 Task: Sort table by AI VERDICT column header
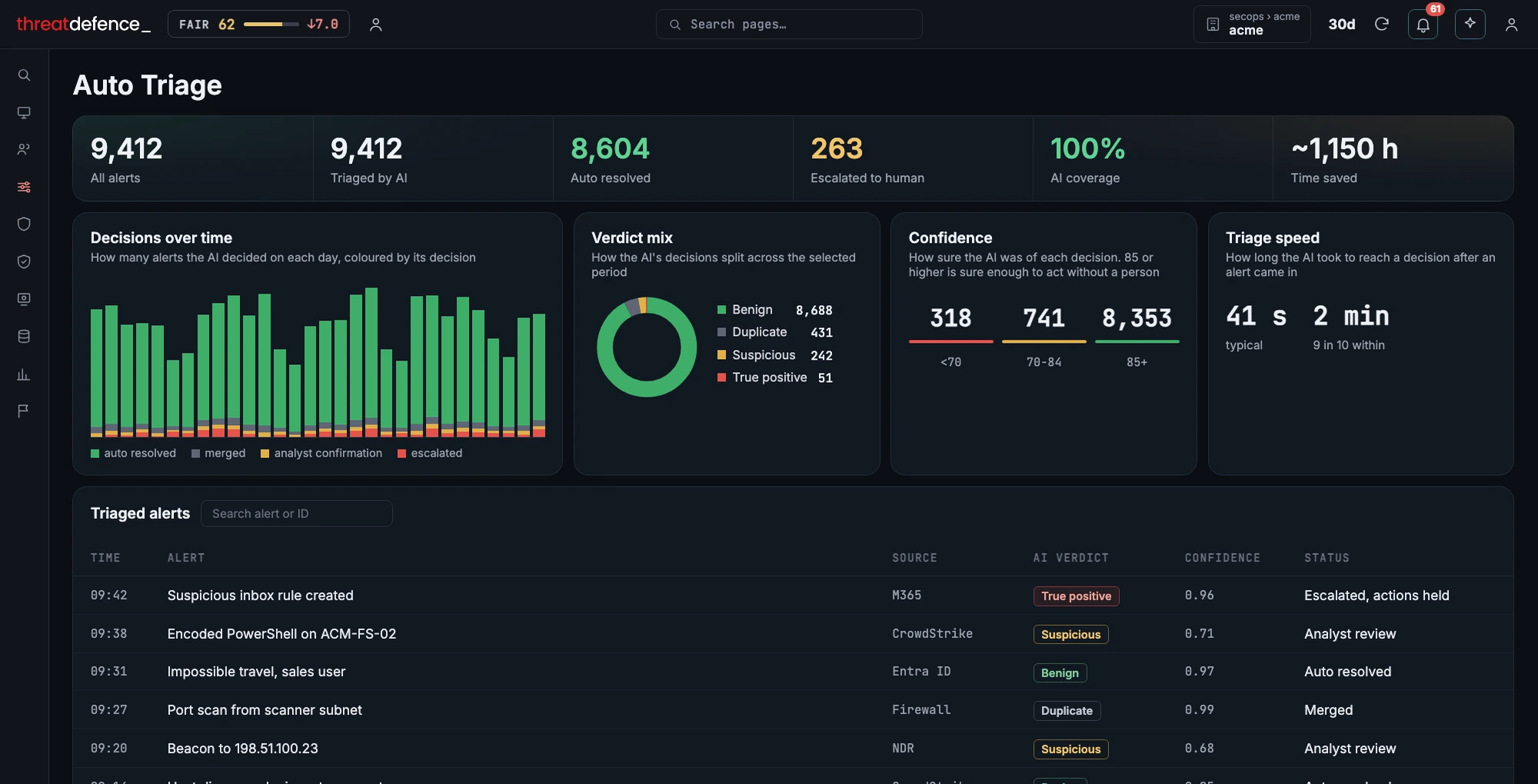click(1070, 558)
